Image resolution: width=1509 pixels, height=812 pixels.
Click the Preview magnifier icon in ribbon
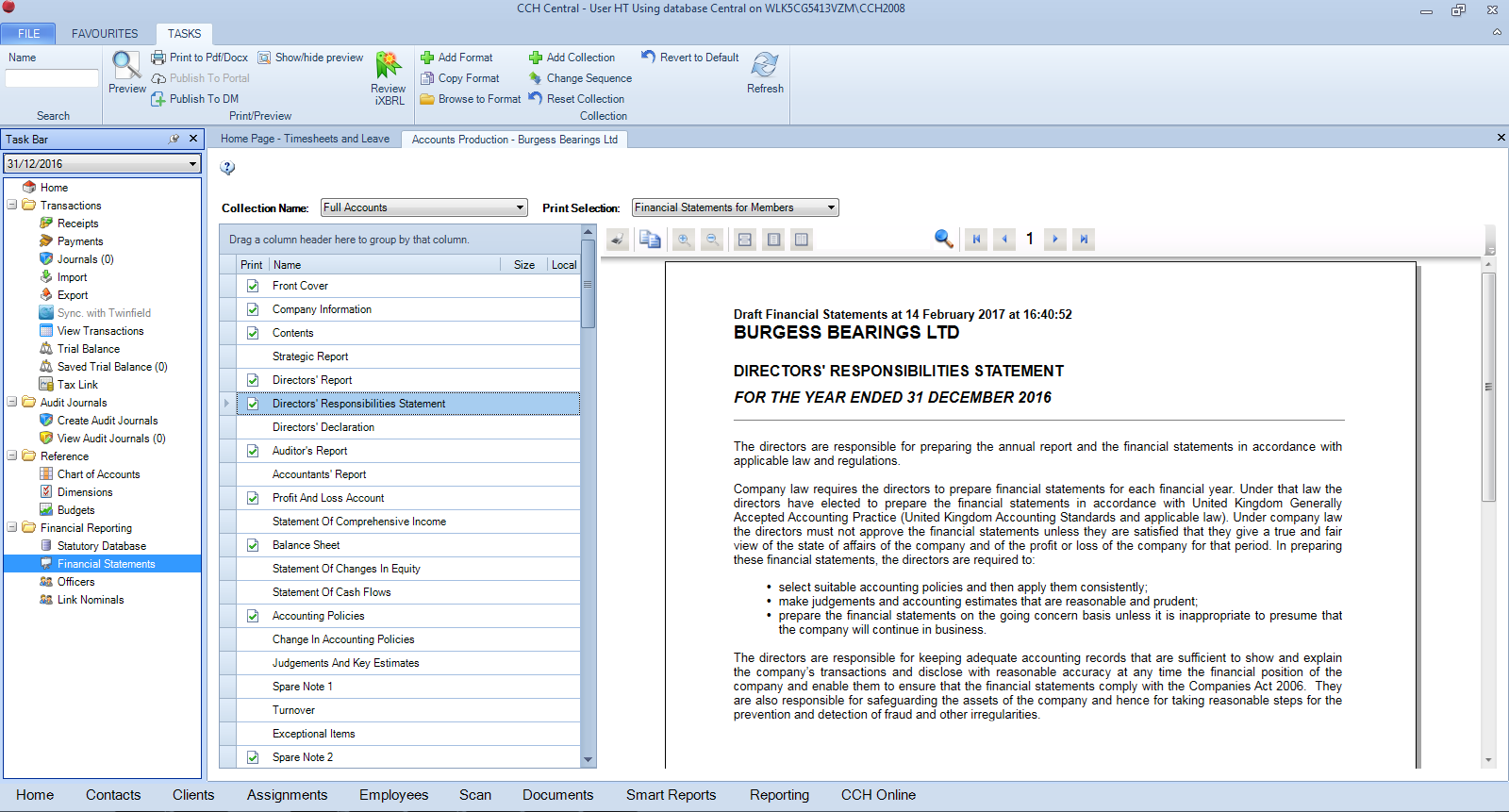coord(126,66)
